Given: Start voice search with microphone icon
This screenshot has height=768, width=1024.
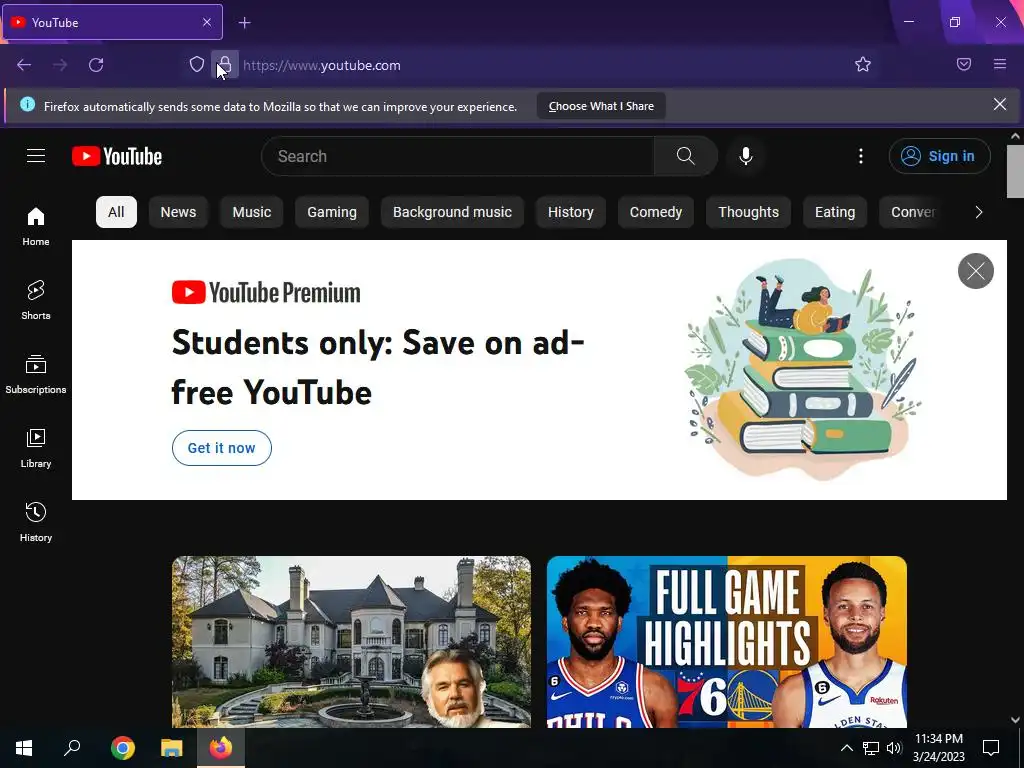Looking at the screenshot, I should pos(746,156).
